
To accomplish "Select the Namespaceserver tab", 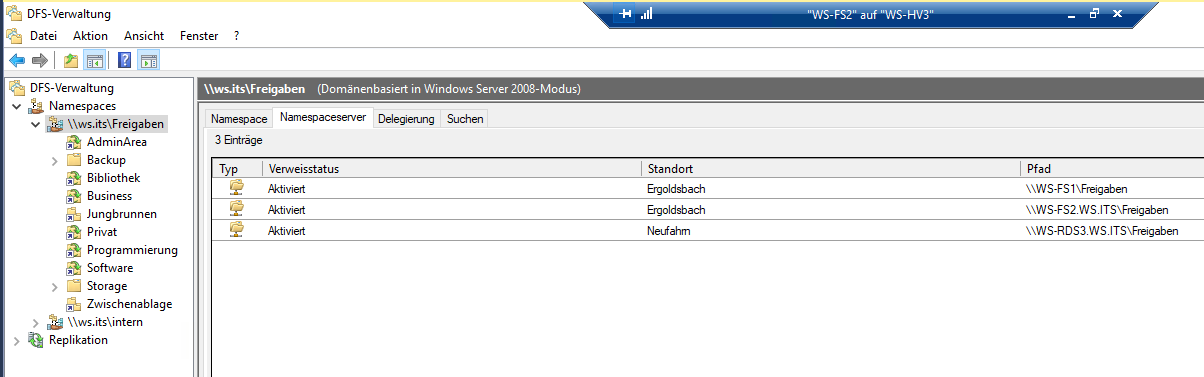I will click(324, 118).
